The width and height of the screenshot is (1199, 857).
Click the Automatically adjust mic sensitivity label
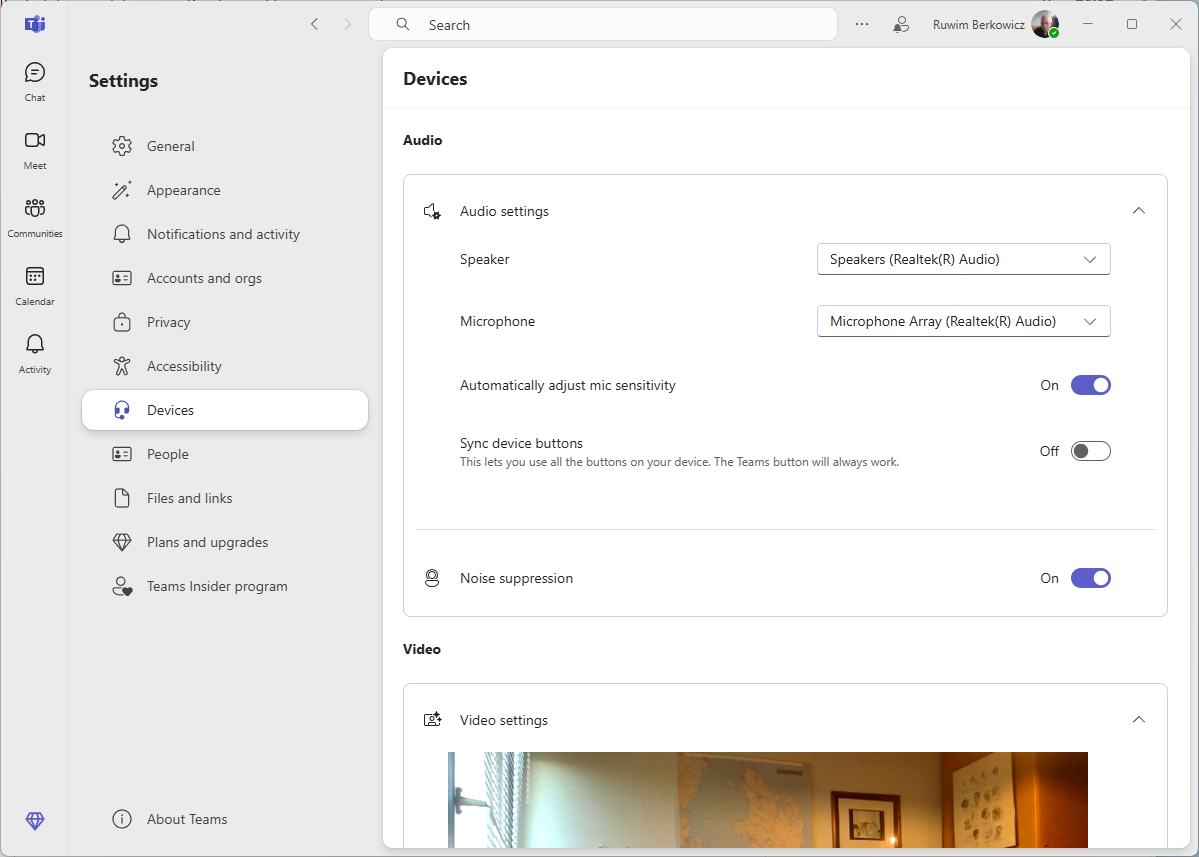point(567,385)
